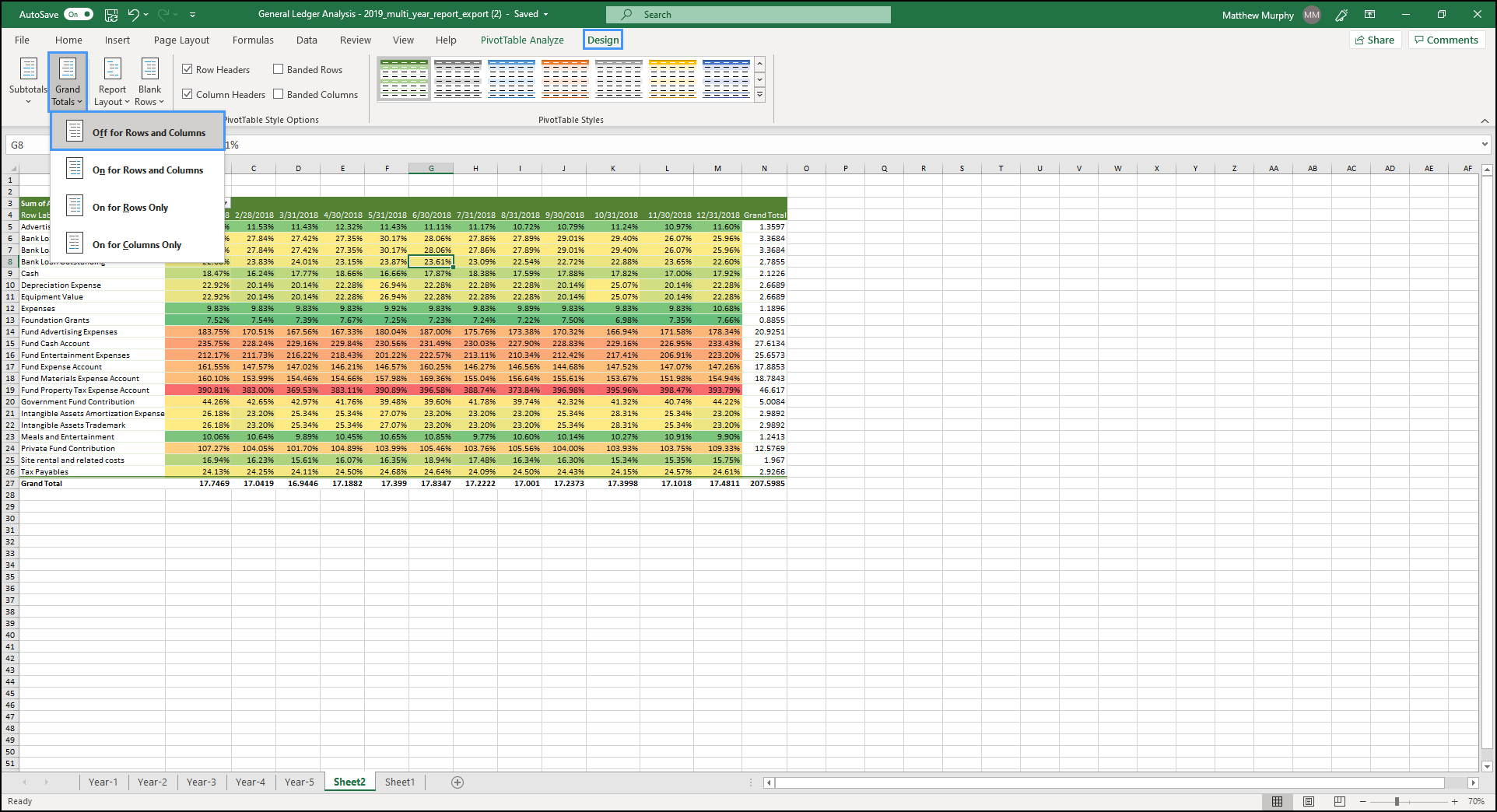1497x812 pixels.
Task: Switch to Page Break Preview view
Action: 1338,801
